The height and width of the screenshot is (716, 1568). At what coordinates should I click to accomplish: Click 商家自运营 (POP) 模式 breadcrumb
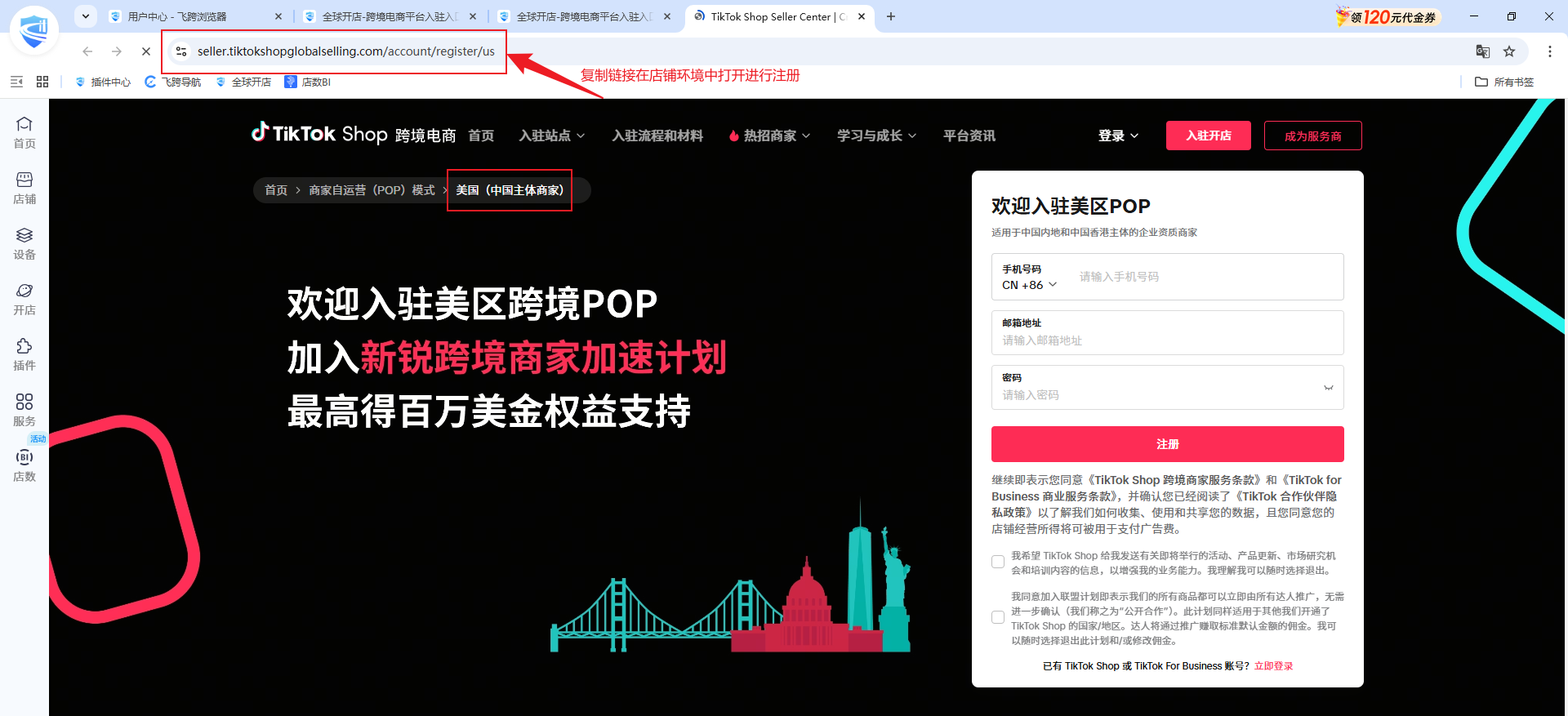coord(372,190)
